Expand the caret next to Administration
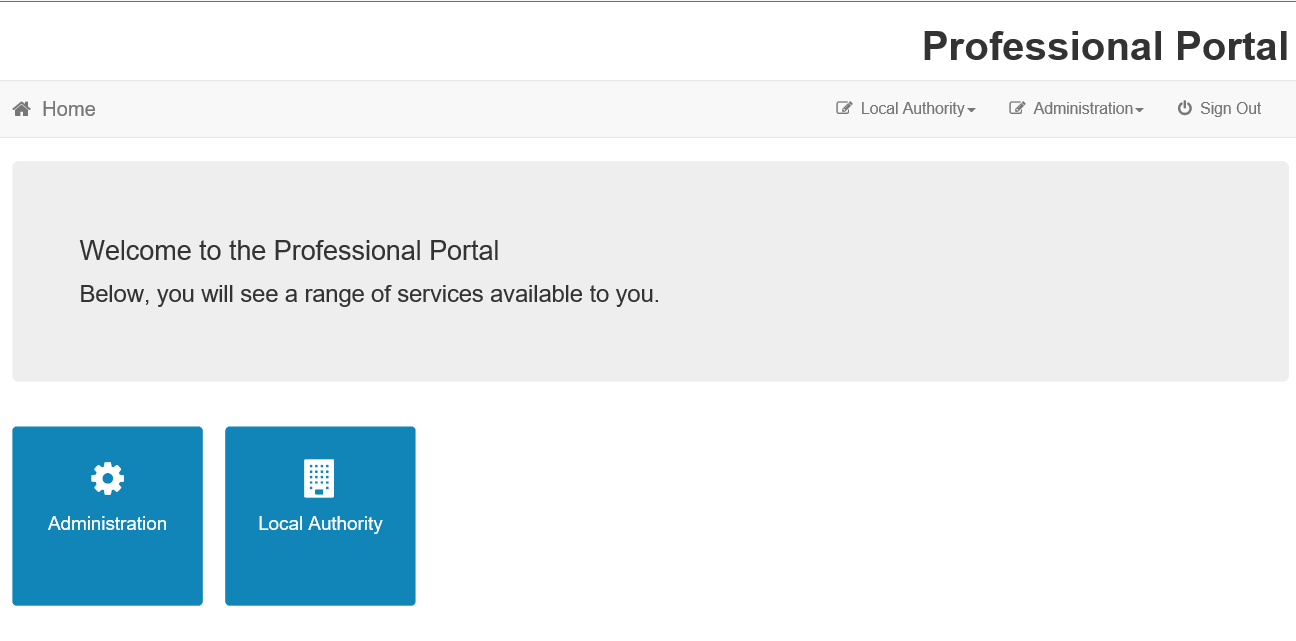The height and width of the screenshot is (641, 1296). tap(1139, 110)
